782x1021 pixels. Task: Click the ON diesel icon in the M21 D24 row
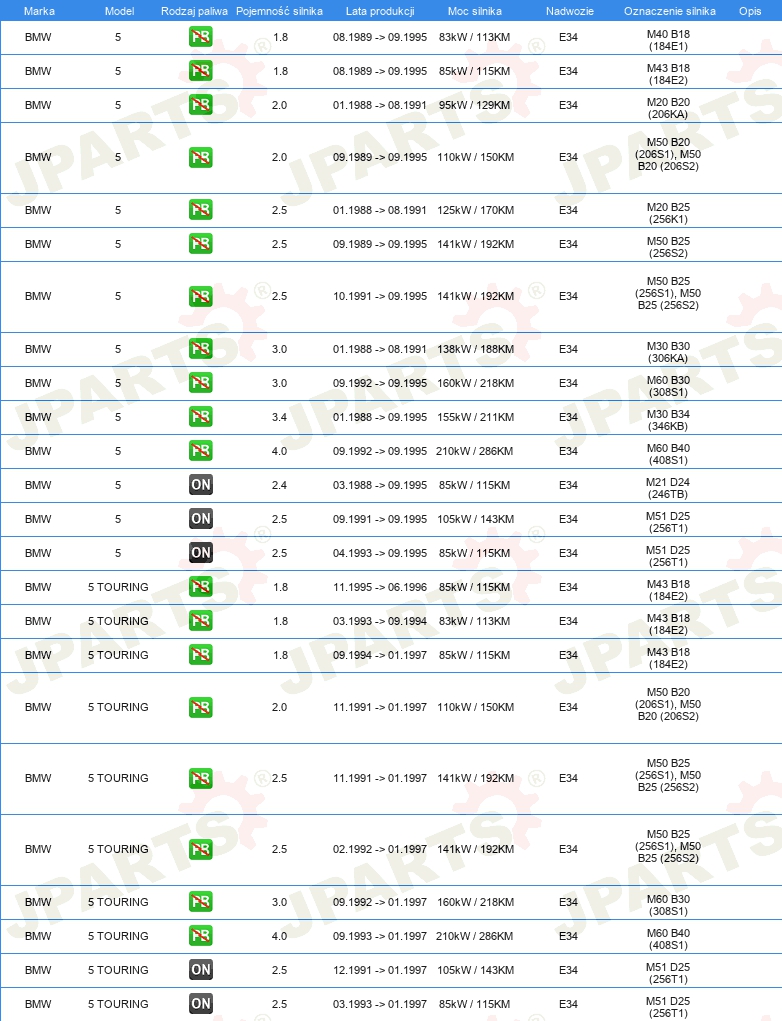[x=201, y=484]
